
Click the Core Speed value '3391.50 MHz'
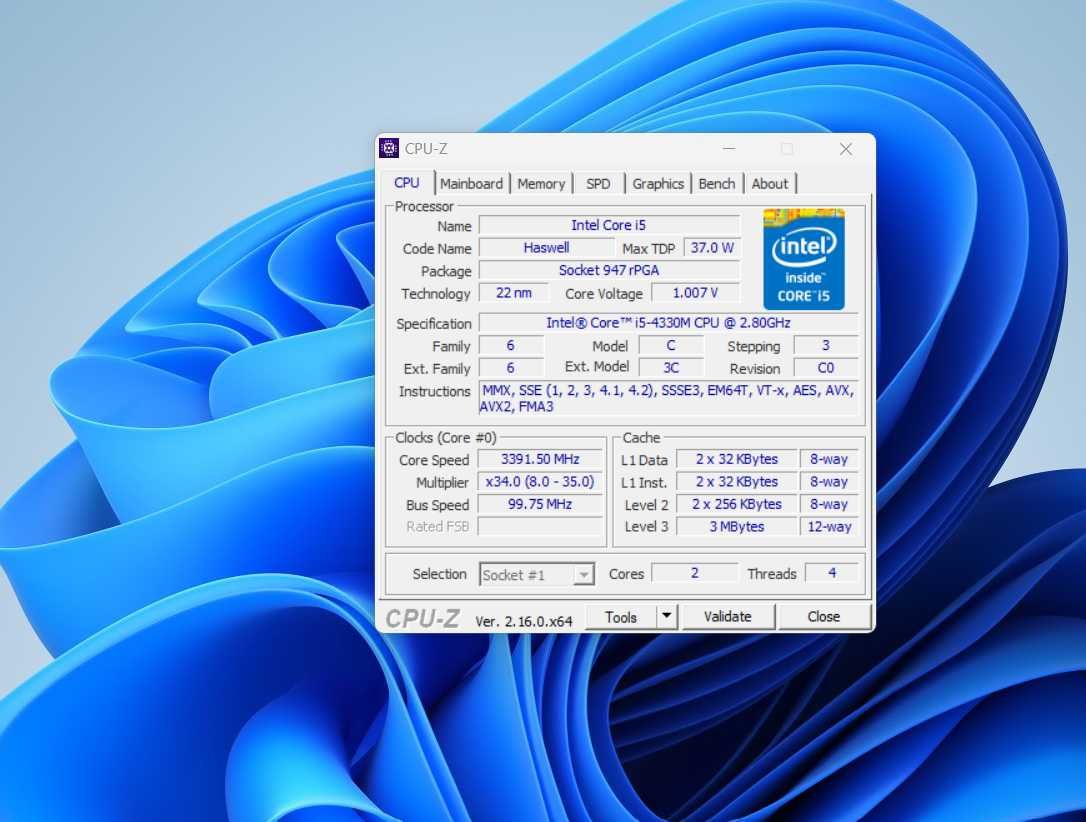coord(540,459)
